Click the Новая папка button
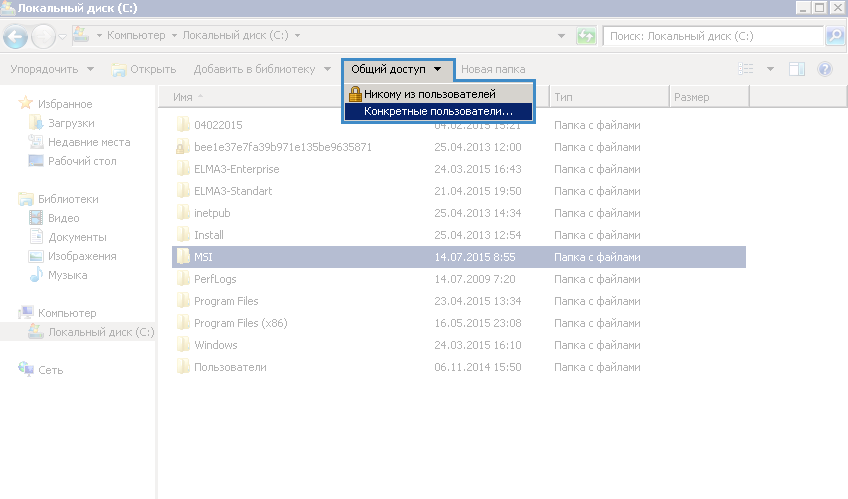Viewport: 848px width, 499px height. click(493, 69)
